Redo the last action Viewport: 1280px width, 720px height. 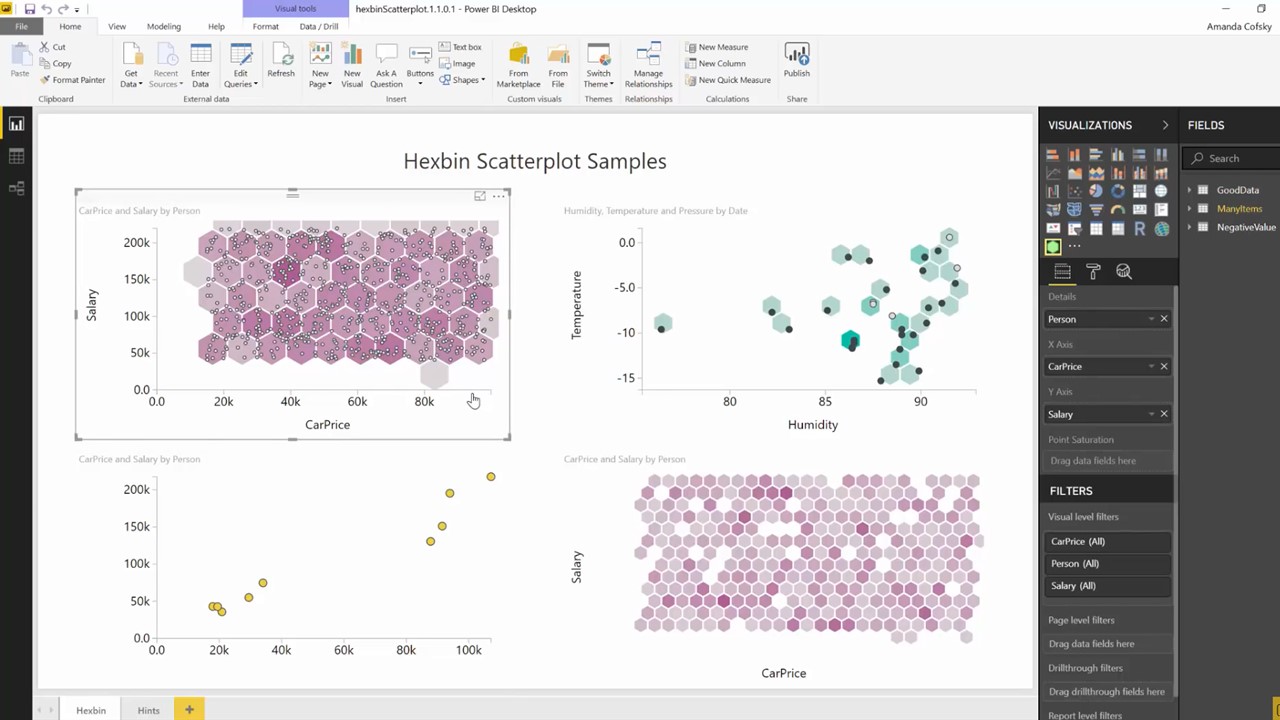point(62,9)
